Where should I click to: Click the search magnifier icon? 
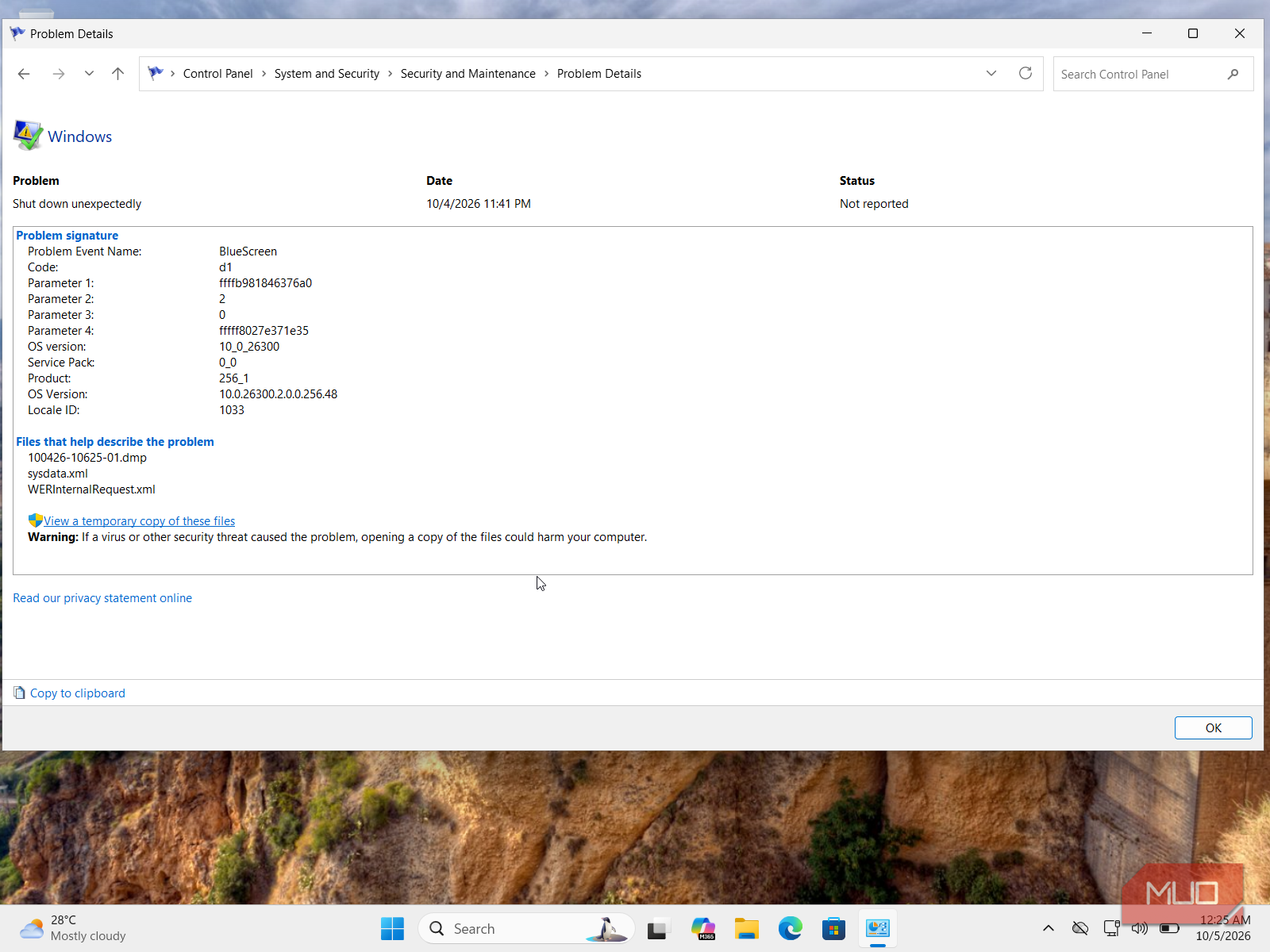[1233, 74]
